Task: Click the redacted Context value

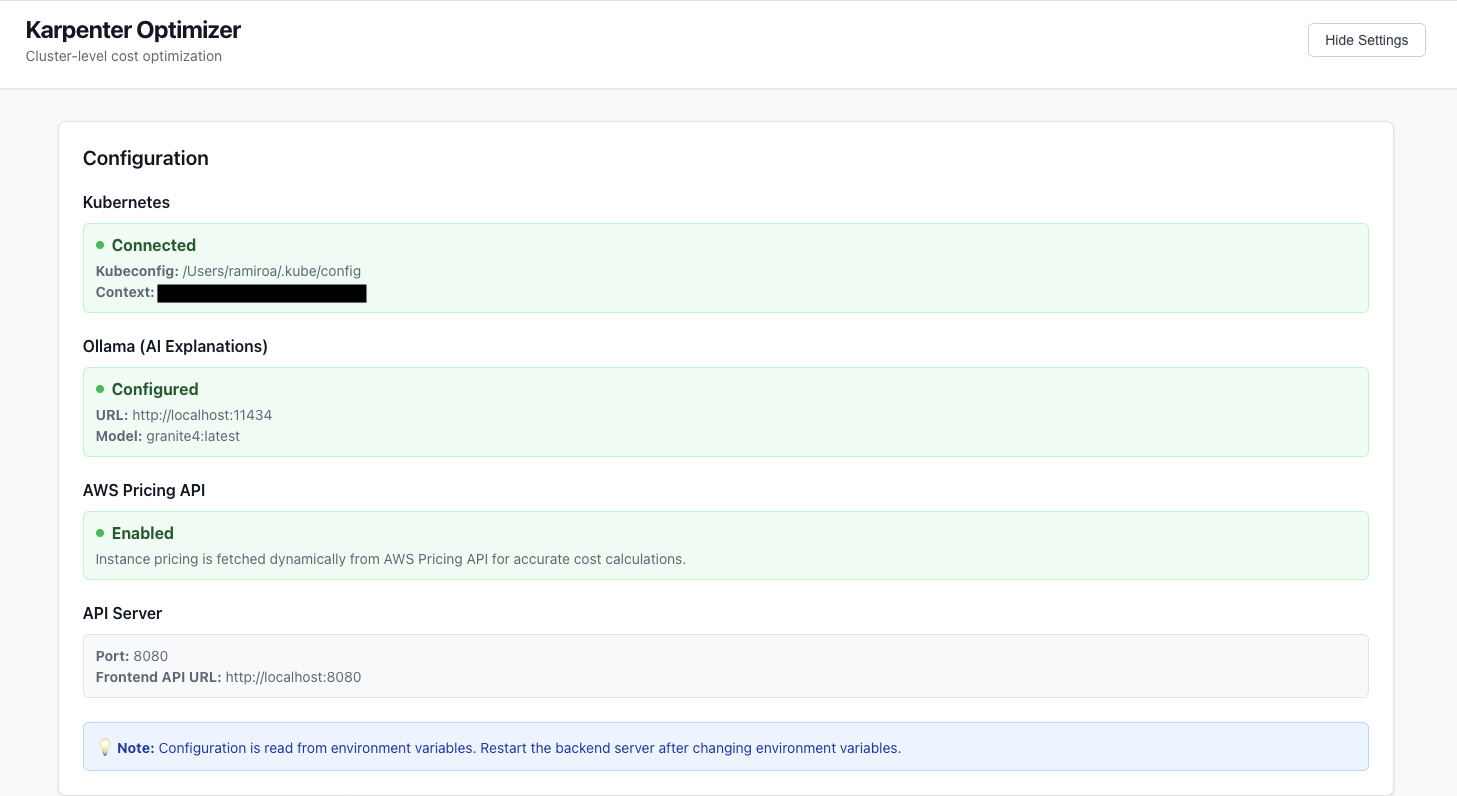Action: [x=262, y=293]
